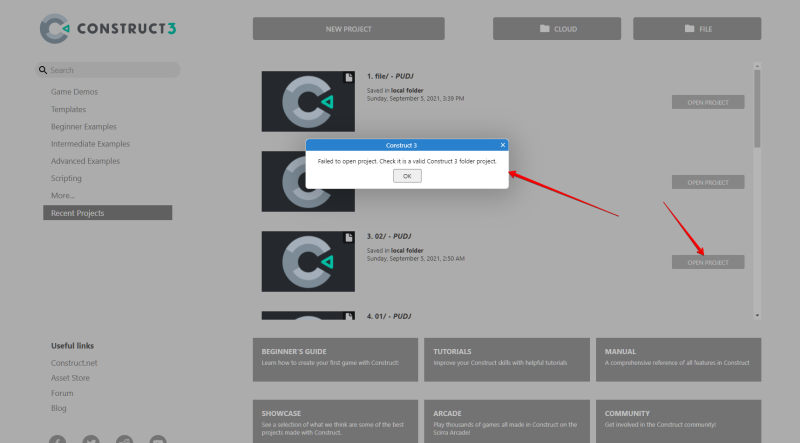Screen dimensions: 800x443
Task: Click the search magnifier icon
Action: click(43, 70)
